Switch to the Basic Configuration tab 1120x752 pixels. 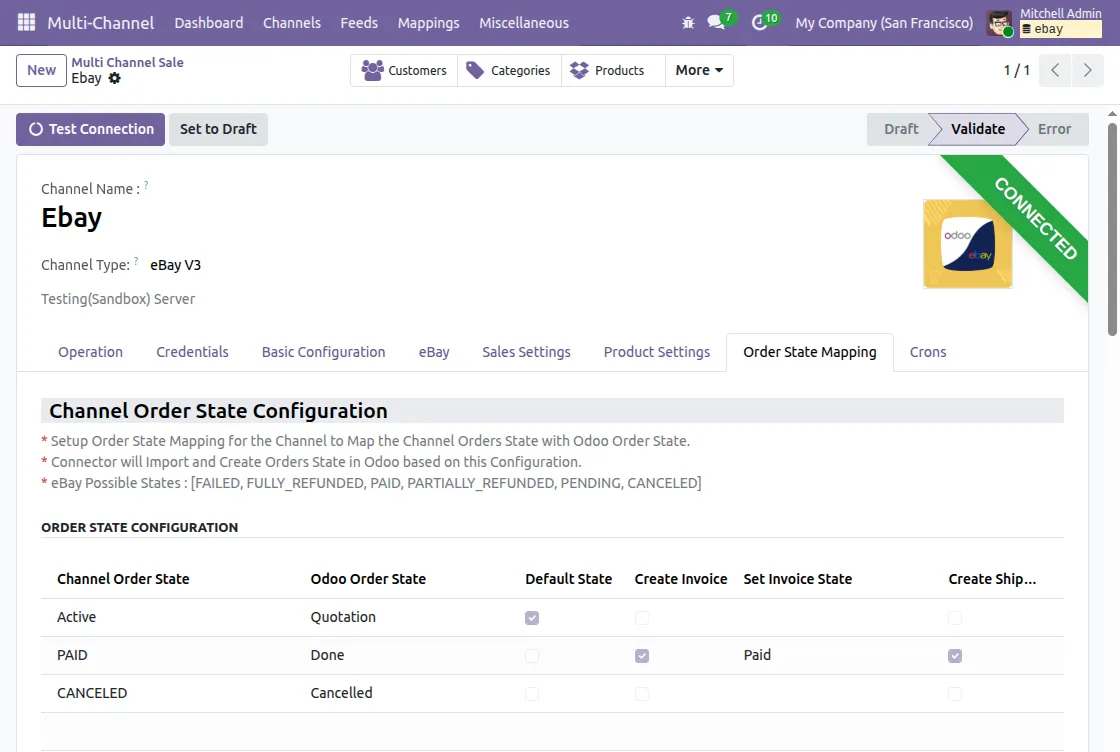point(324,352)
